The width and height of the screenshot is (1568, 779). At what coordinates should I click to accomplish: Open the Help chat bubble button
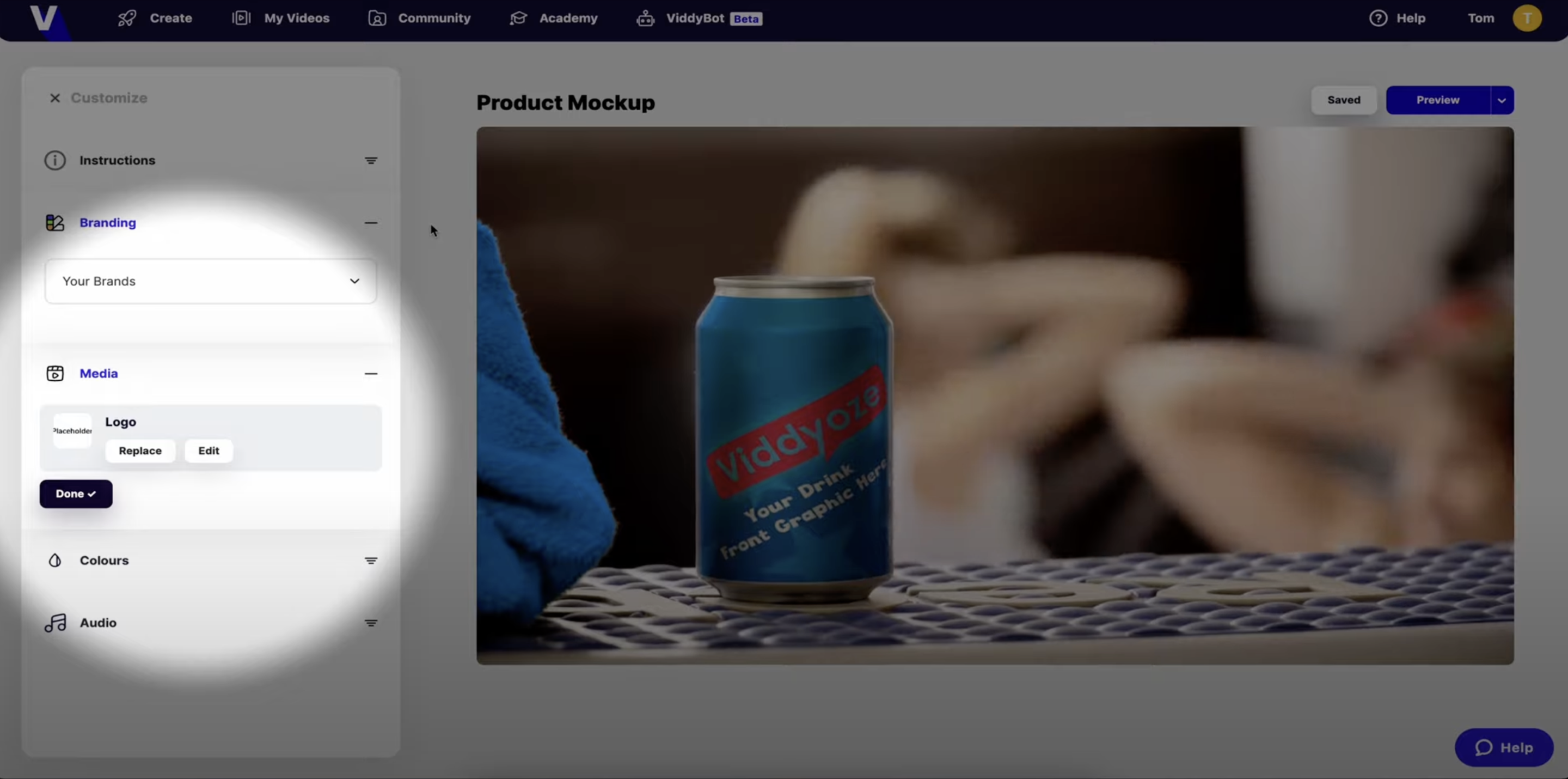click(x=1503, y=747)
